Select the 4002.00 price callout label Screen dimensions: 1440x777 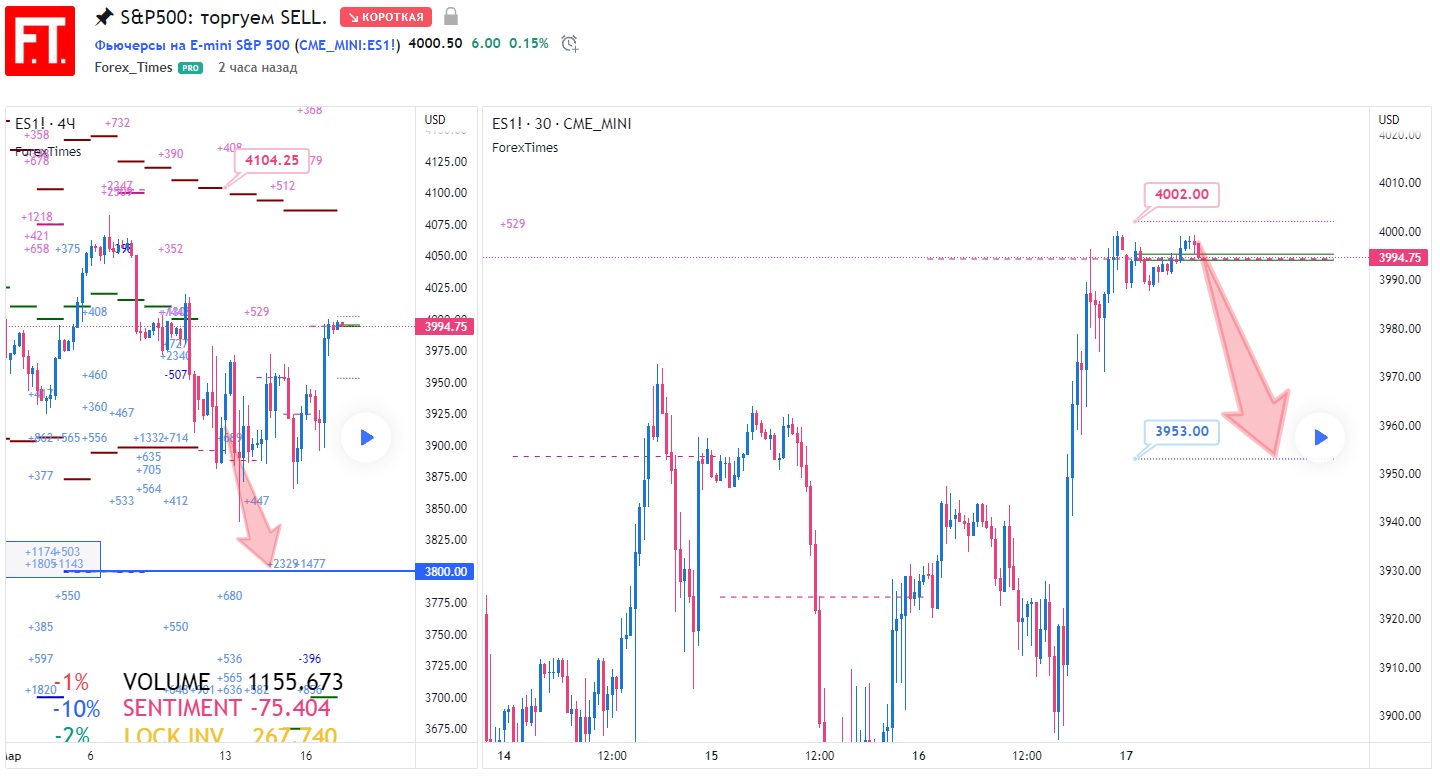[x=1181, y=194]
